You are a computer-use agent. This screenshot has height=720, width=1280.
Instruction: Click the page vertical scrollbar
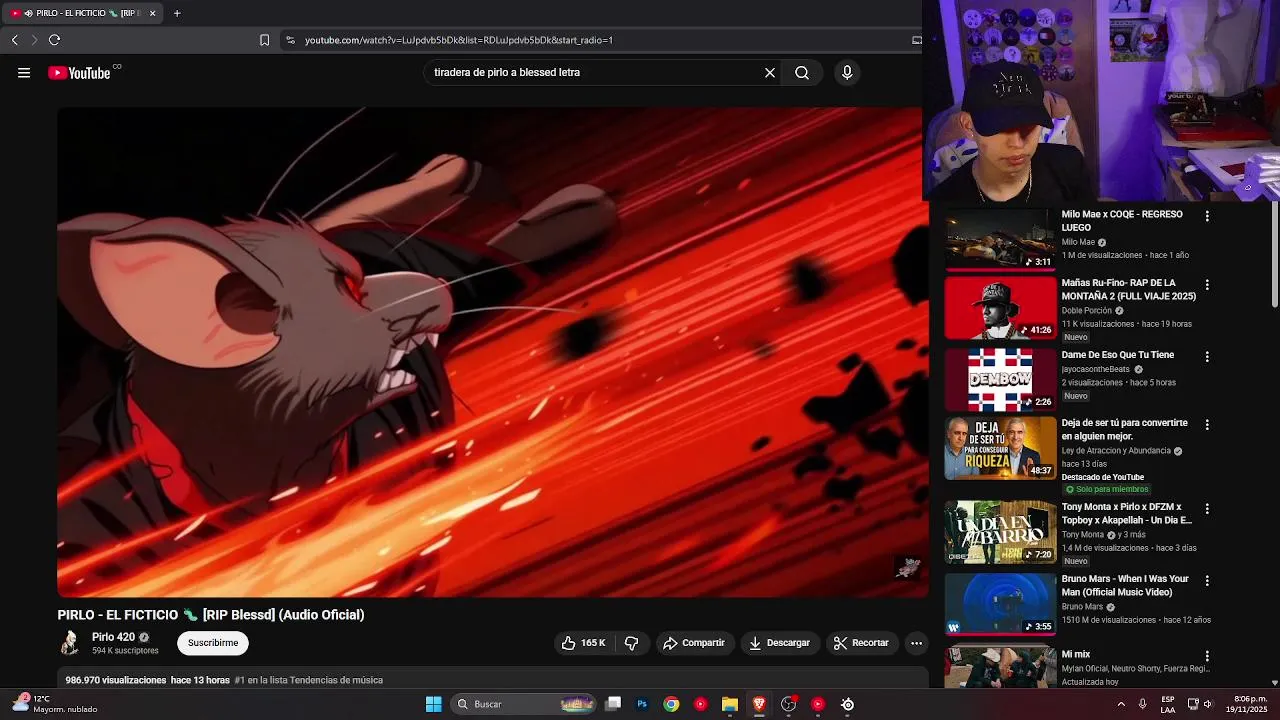tap(1274, 255)
